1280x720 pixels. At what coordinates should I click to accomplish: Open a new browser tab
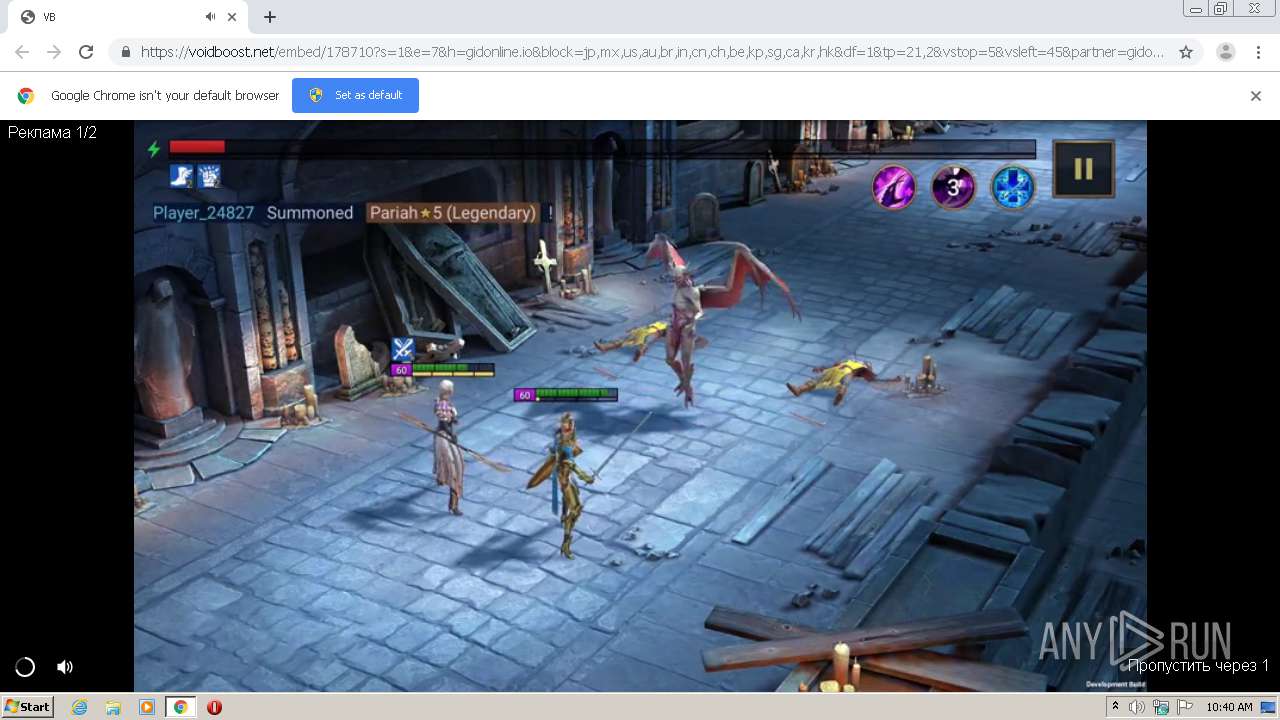[x=270, y=17]
